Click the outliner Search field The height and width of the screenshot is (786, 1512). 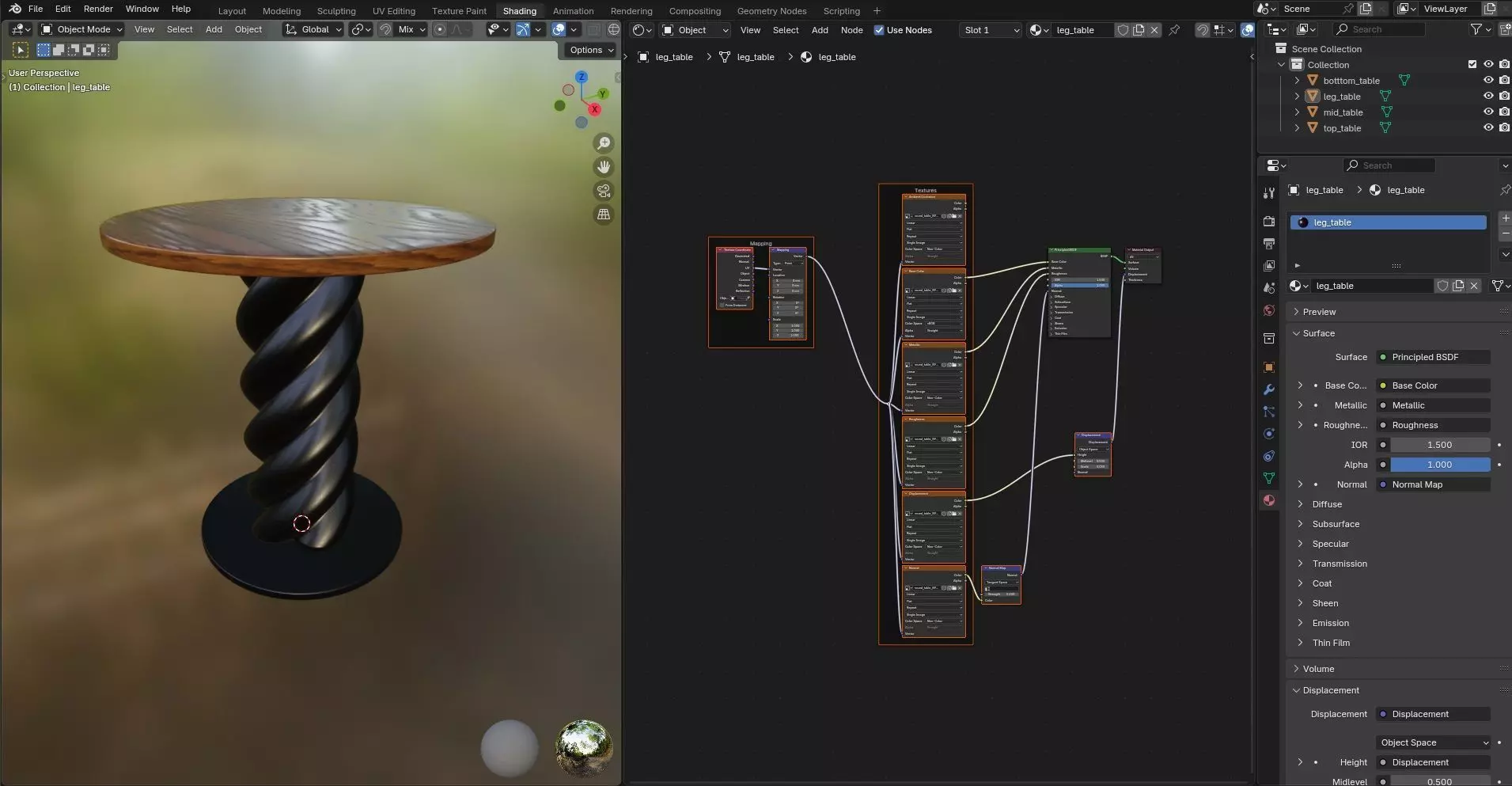1379,29
